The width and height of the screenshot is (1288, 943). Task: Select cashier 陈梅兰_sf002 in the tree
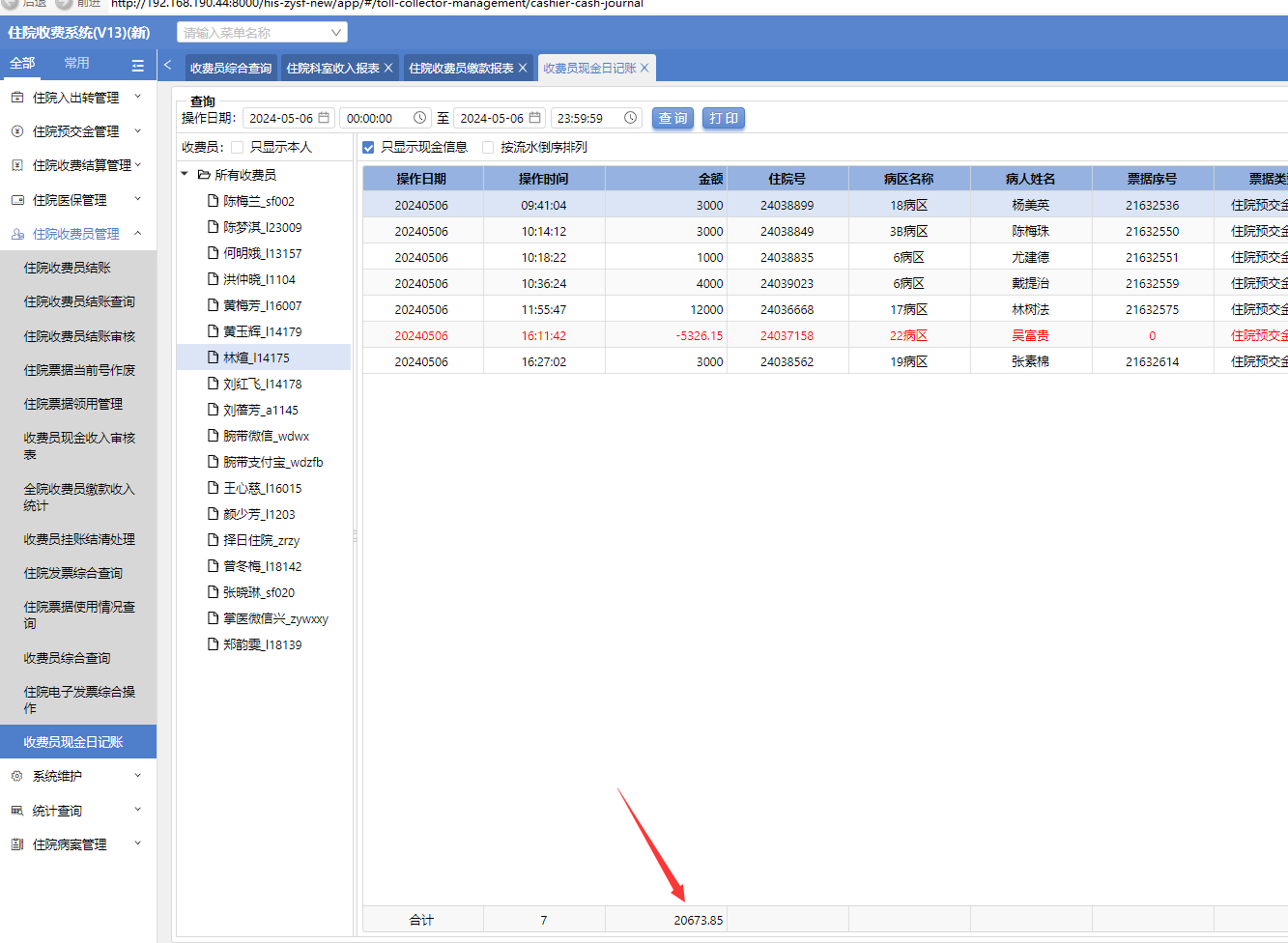pos(259,201)
